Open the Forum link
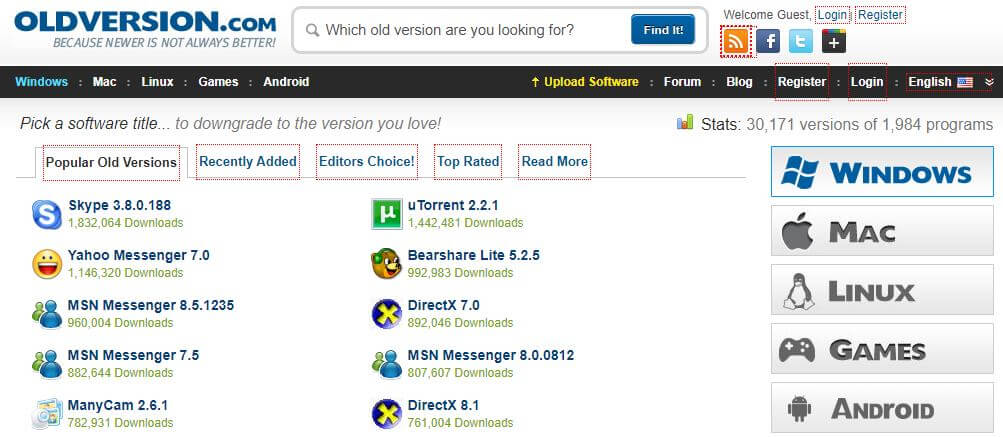This screenshot has width=1003, height=437. (683, 82)
